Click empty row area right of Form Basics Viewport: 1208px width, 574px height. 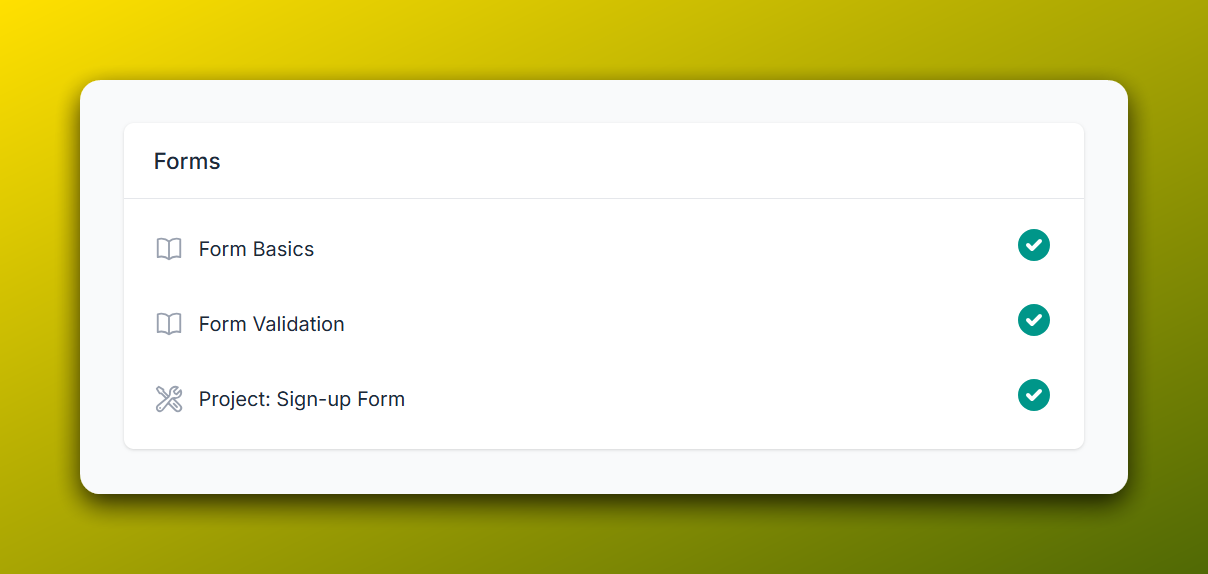tap(660, 249)
